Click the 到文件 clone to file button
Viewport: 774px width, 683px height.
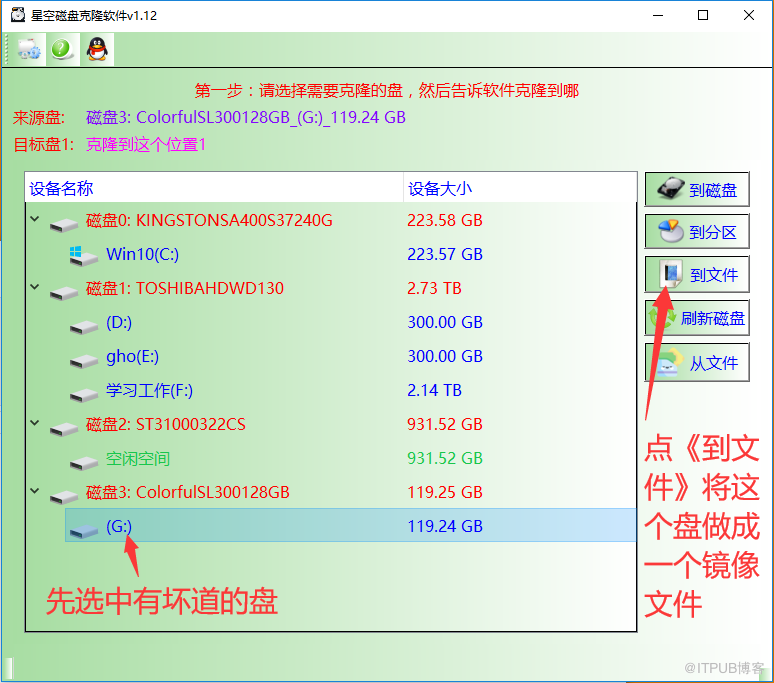(697, 274)
